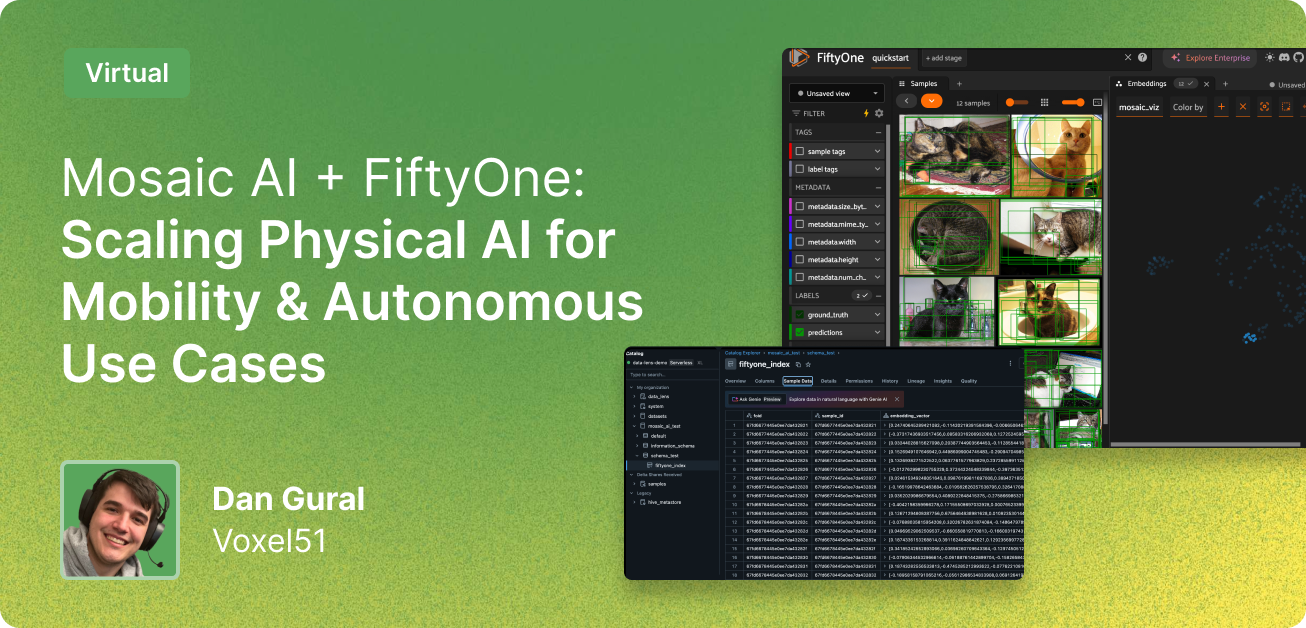1306x628 pixels.
Task: Open the Discord icon in FiftyOne header
Action: [1284, 57]
